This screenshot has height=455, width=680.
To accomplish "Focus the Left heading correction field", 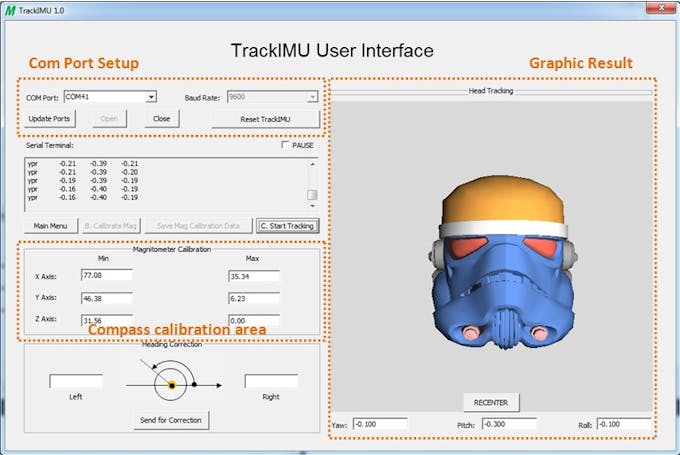I will [x=76, y=381].
